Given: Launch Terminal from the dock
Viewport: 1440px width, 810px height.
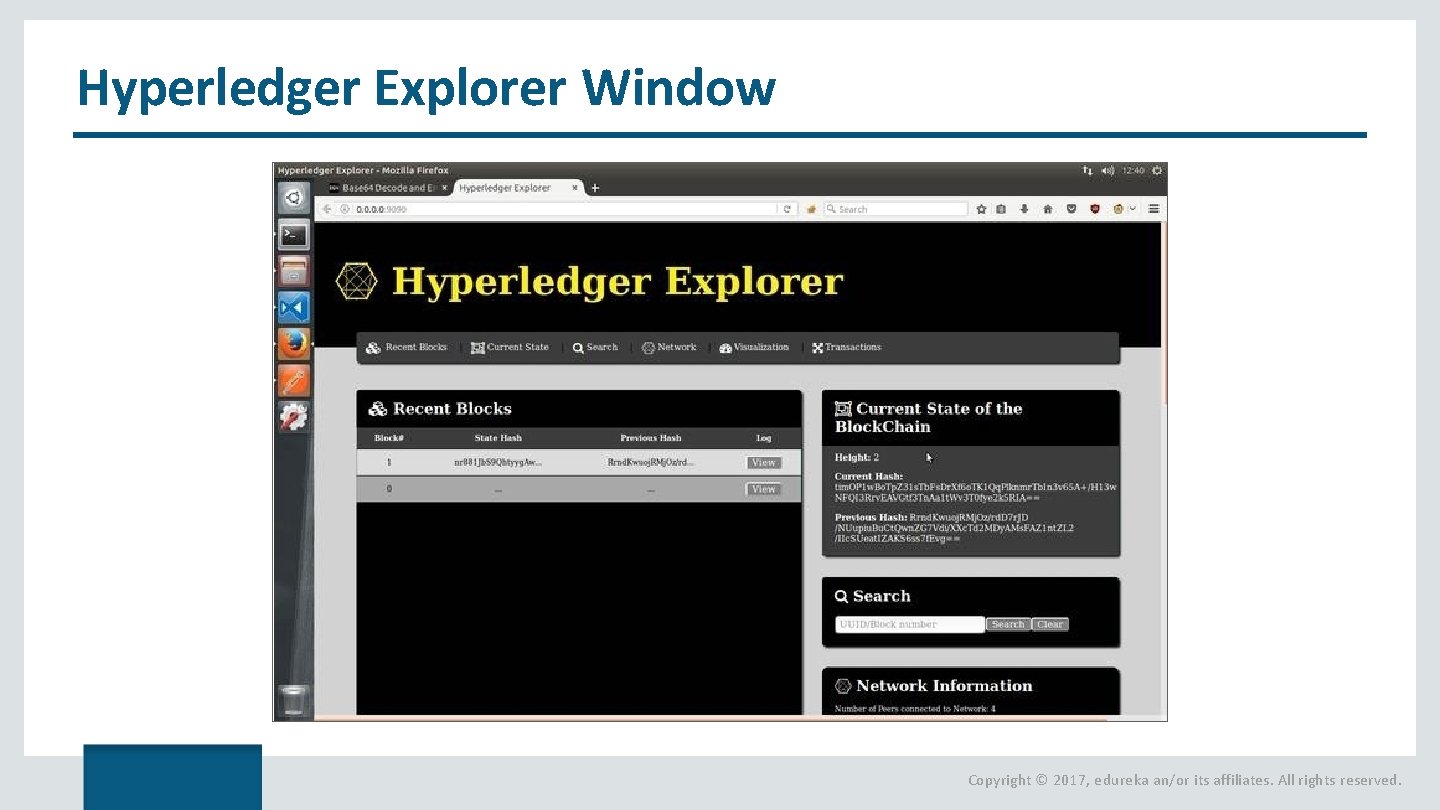Looking at the screenshot, I should click(x=294, y=235).
